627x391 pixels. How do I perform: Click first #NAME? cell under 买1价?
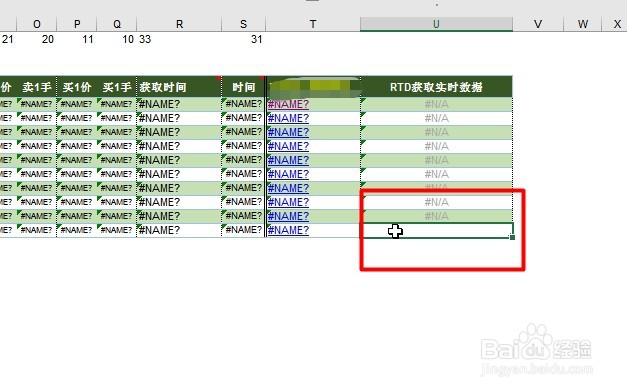77,104
